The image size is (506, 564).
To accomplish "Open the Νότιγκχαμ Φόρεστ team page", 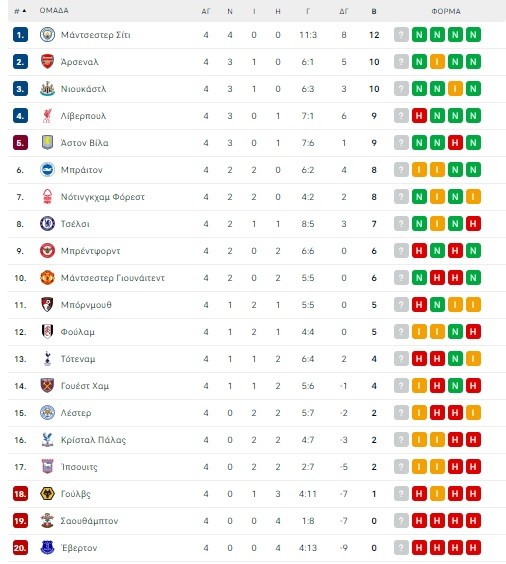I will coord(102,197).
